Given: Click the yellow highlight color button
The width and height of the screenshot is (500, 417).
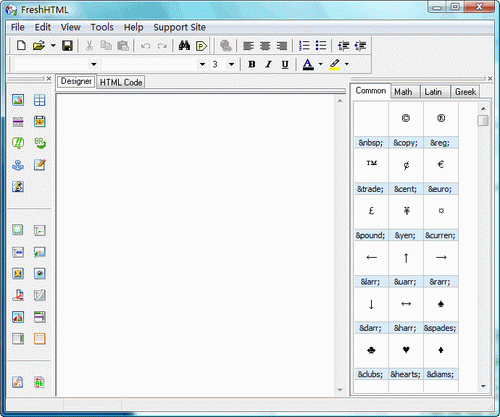Looking at the screenshot, I should tap(335, 64).
